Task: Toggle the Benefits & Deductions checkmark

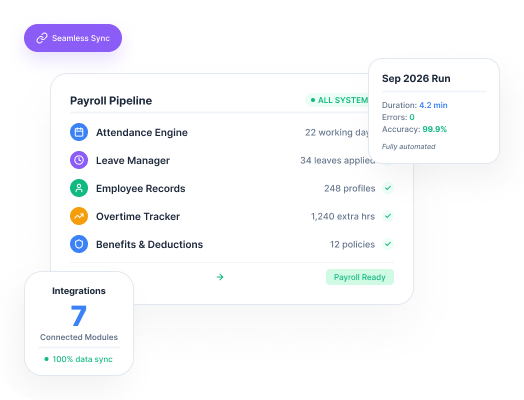Action: (388, 244)
